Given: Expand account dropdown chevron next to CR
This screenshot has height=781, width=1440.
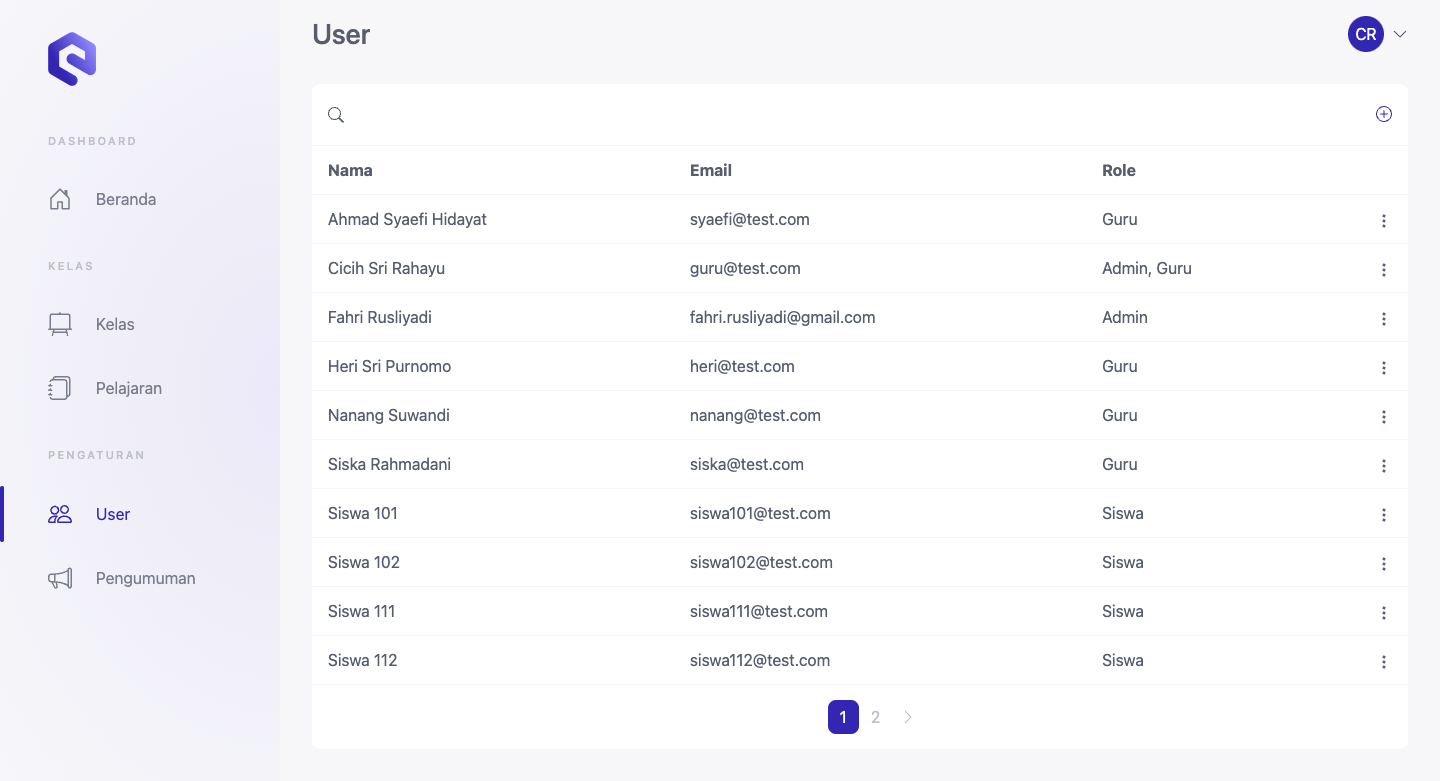Looking at the screenshot, I should click(x=1400, y=34).
